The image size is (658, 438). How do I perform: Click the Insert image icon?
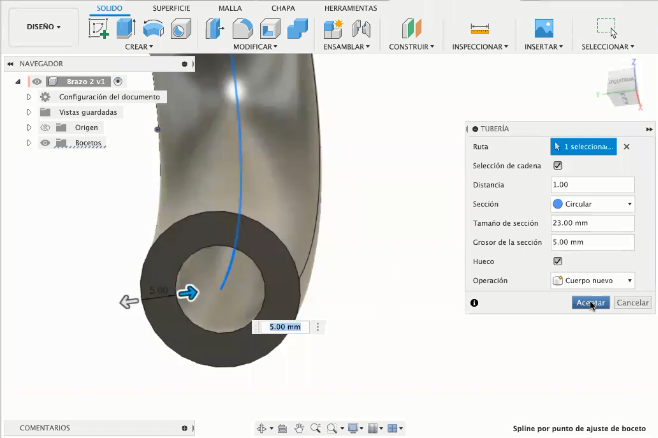pos(544,29)
